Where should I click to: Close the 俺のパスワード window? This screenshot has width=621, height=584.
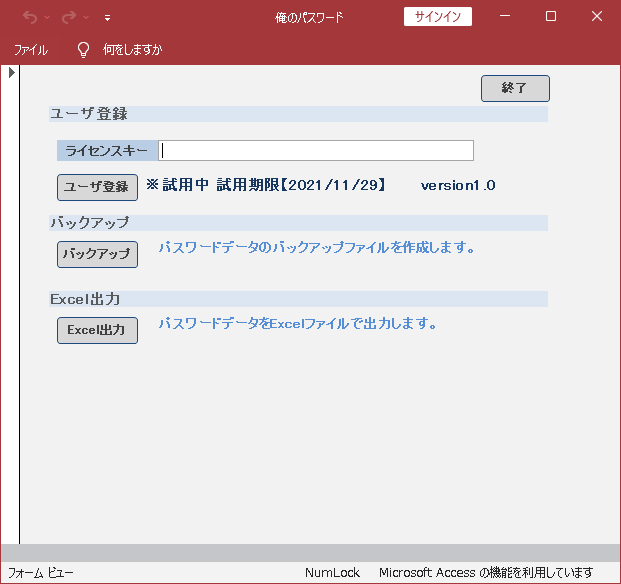(596, 17)
